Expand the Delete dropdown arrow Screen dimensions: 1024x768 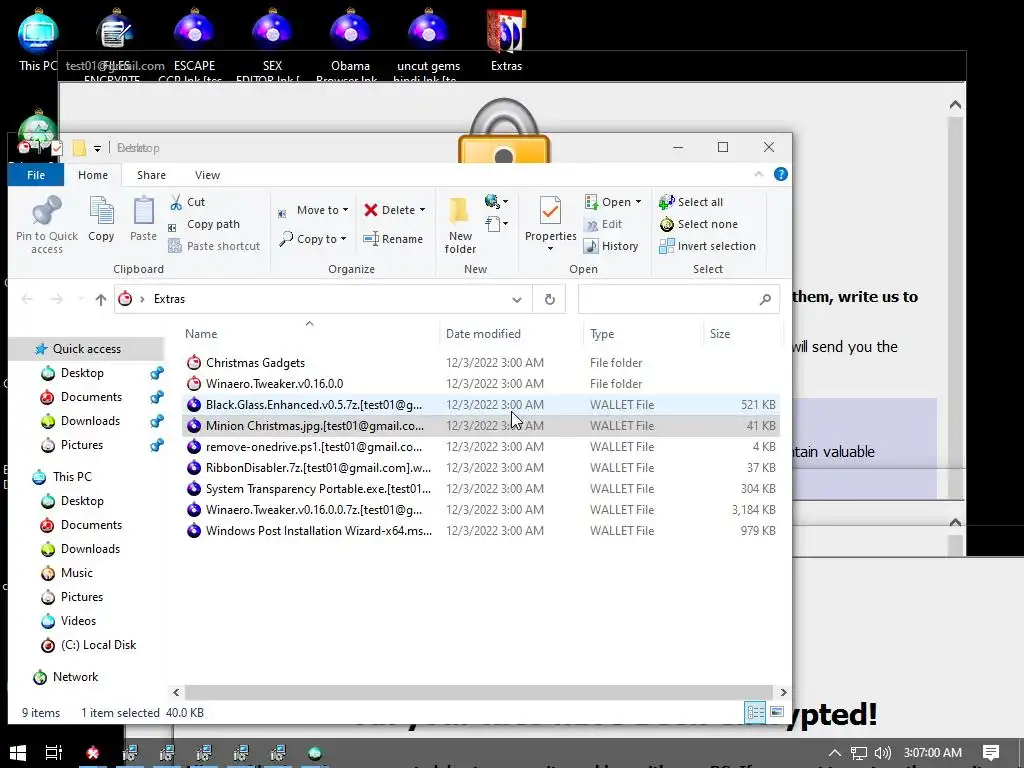pyautogui.click(x=423, y=210)
